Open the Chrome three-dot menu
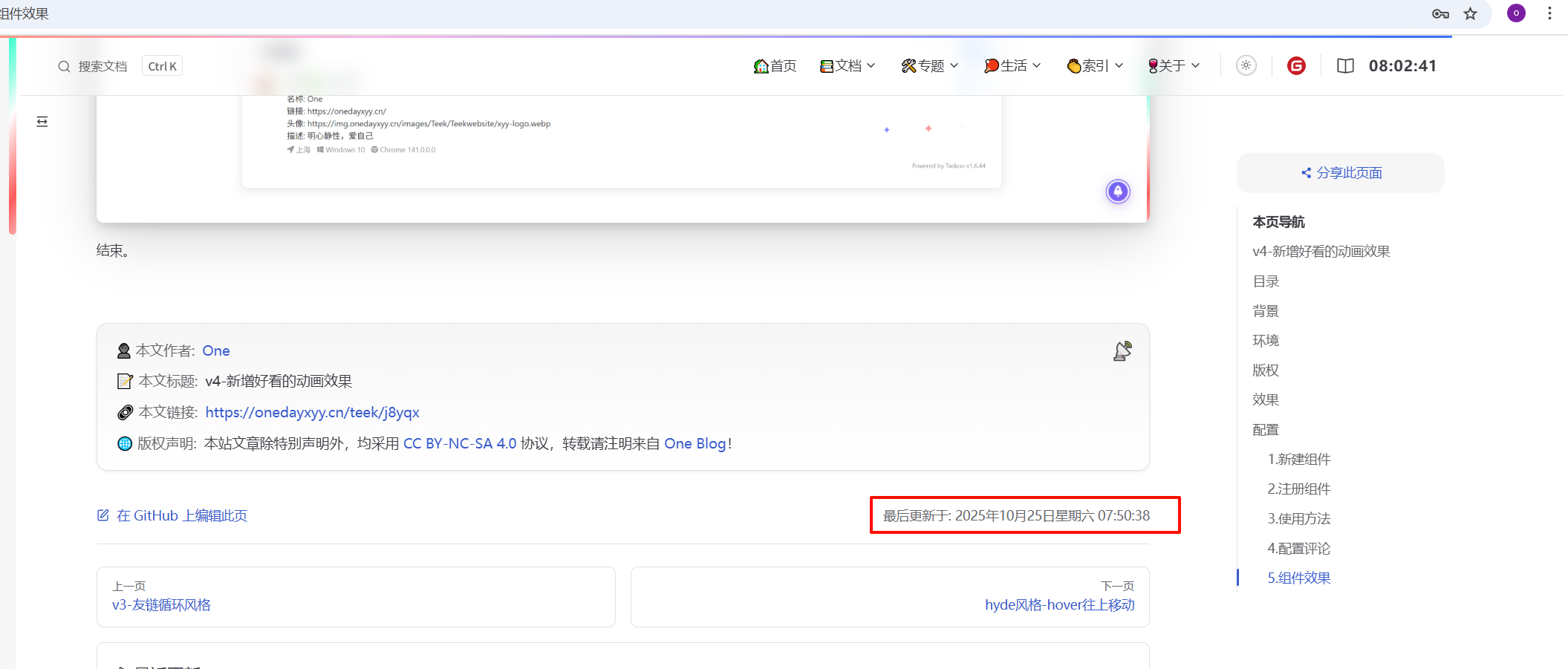The width and height of the screenshot is (1568, 669). [1549, 14]
